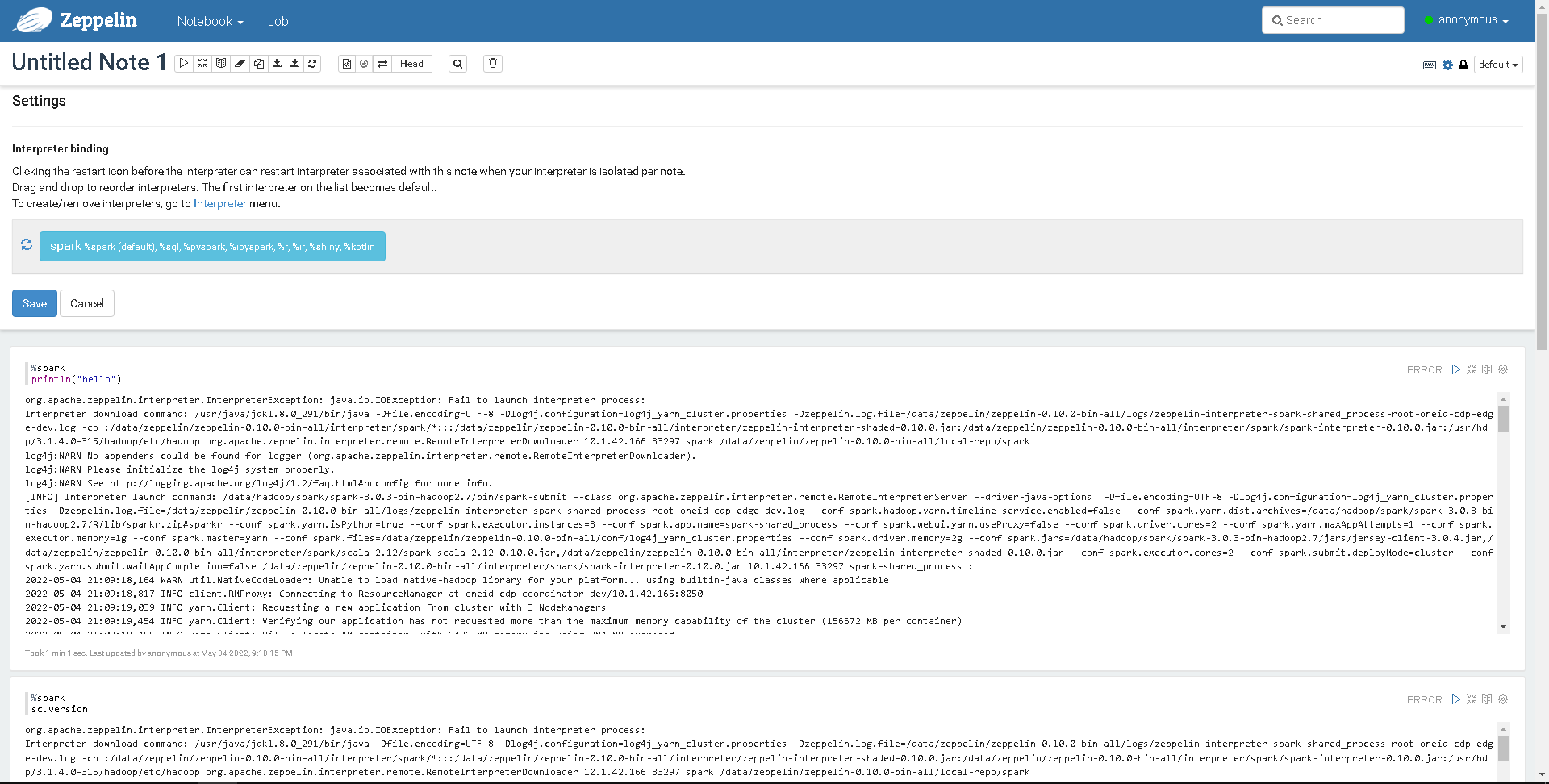
Task: Clear all paragraph outputs with eraser icon
Action: [240, 63]
